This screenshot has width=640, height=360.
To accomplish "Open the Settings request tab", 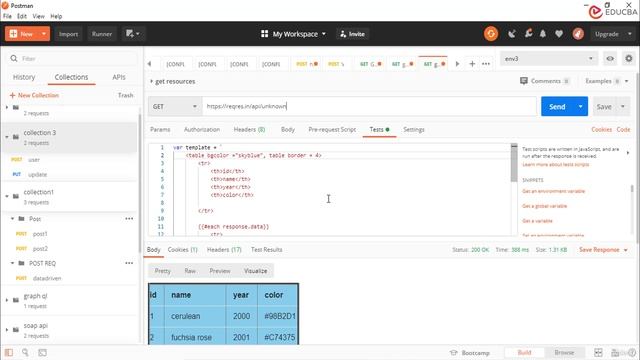I will 413,129.
